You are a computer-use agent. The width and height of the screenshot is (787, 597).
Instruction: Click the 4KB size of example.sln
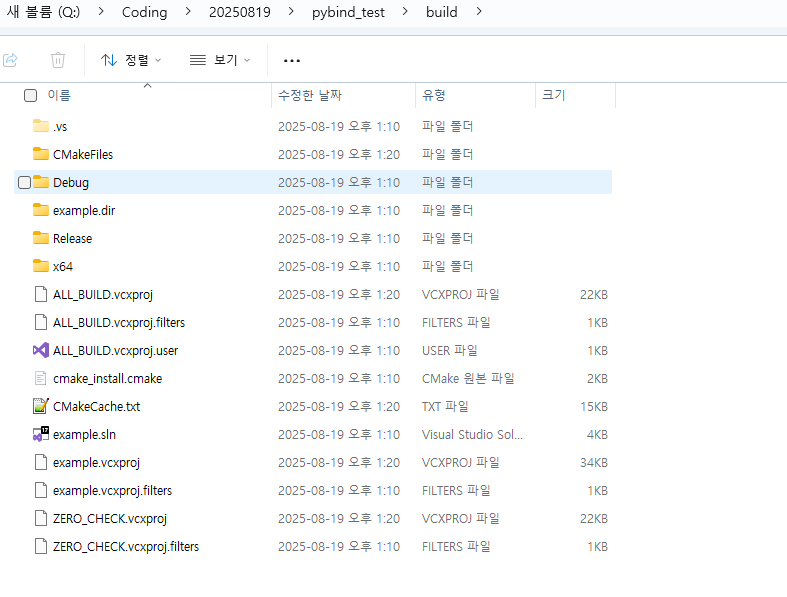597,434
